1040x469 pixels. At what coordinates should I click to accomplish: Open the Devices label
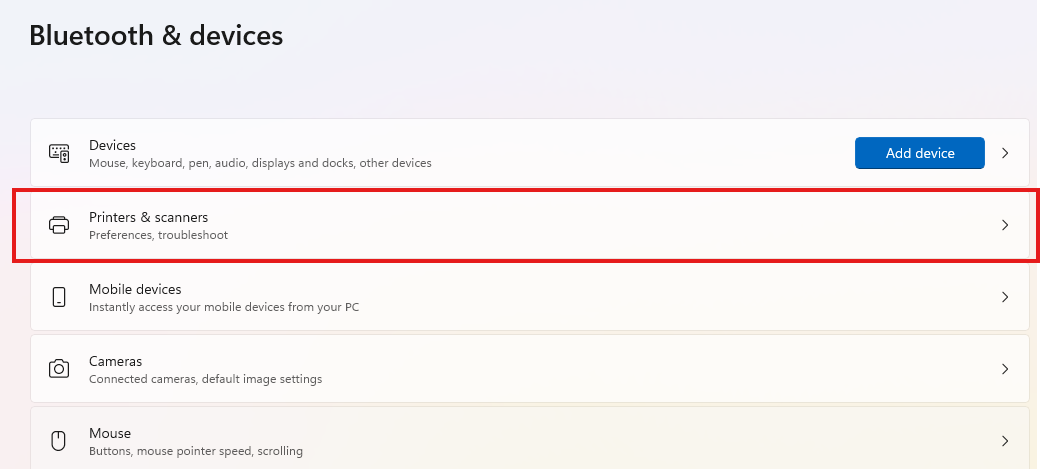point(112,145)
